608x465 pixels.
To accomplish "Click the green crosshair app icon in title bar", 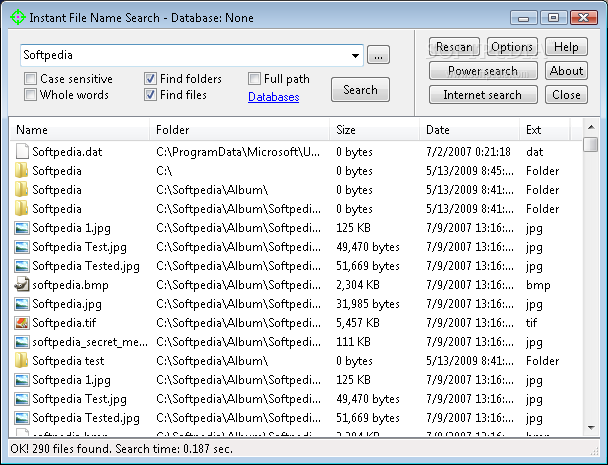I will click(x=17, y=17).
